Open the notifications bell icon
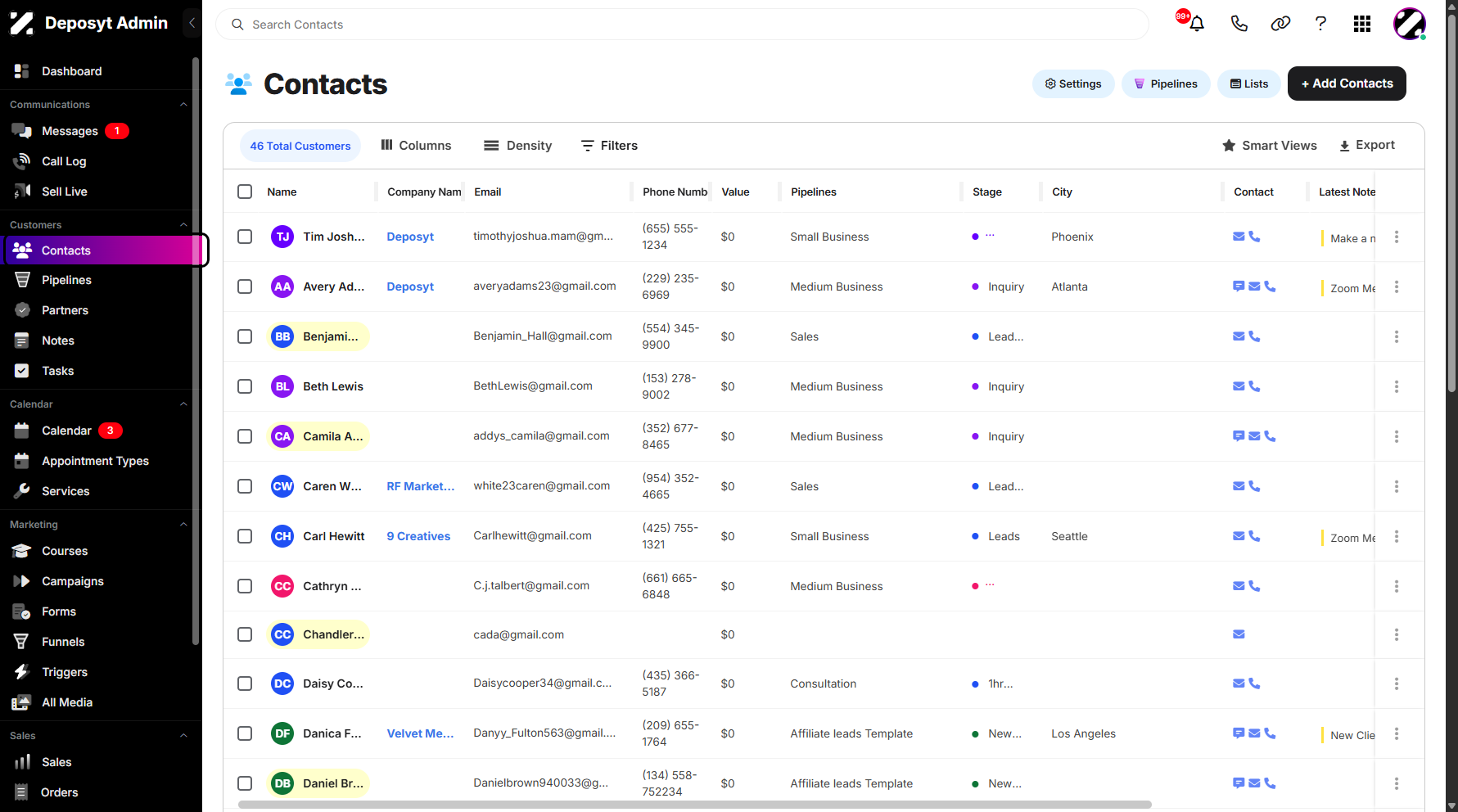This screenshot has height=812, width=1458. (1196, 24)
